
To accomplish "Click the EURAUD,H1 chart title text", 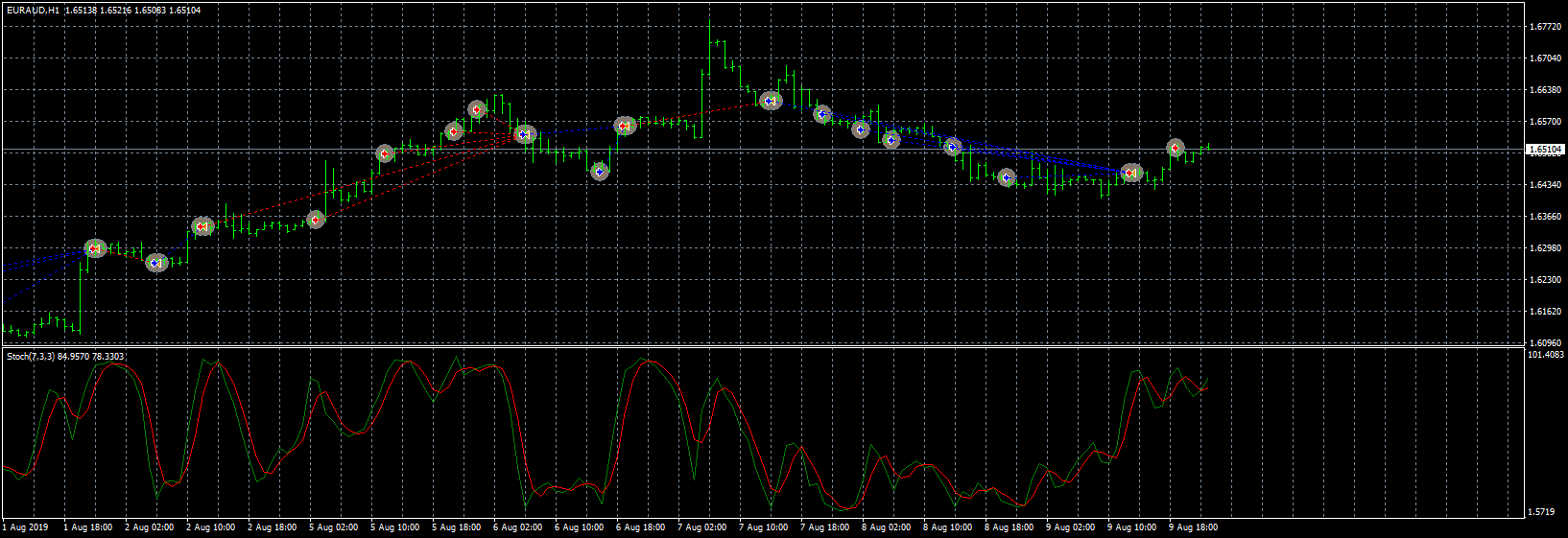I will (x=33, y=10).
